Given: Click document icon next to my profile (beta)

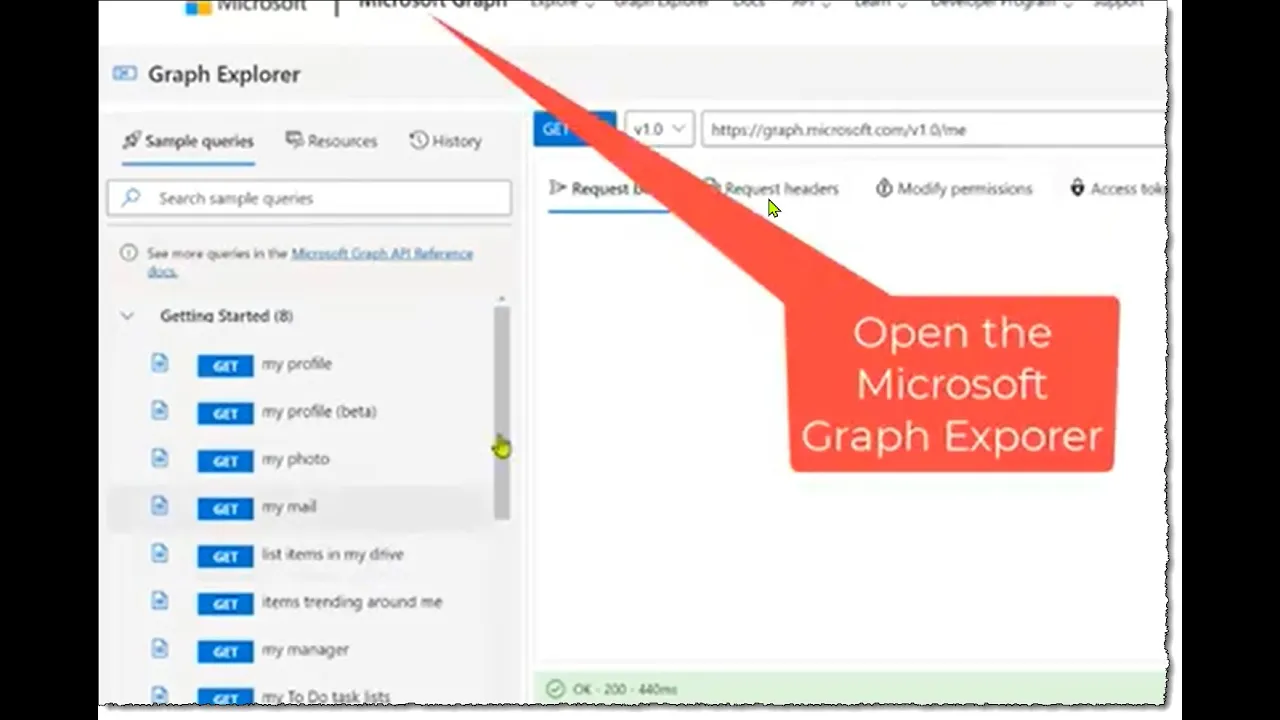Looking at the screenshot, I should pyautogui.click(x=160, y=411).
